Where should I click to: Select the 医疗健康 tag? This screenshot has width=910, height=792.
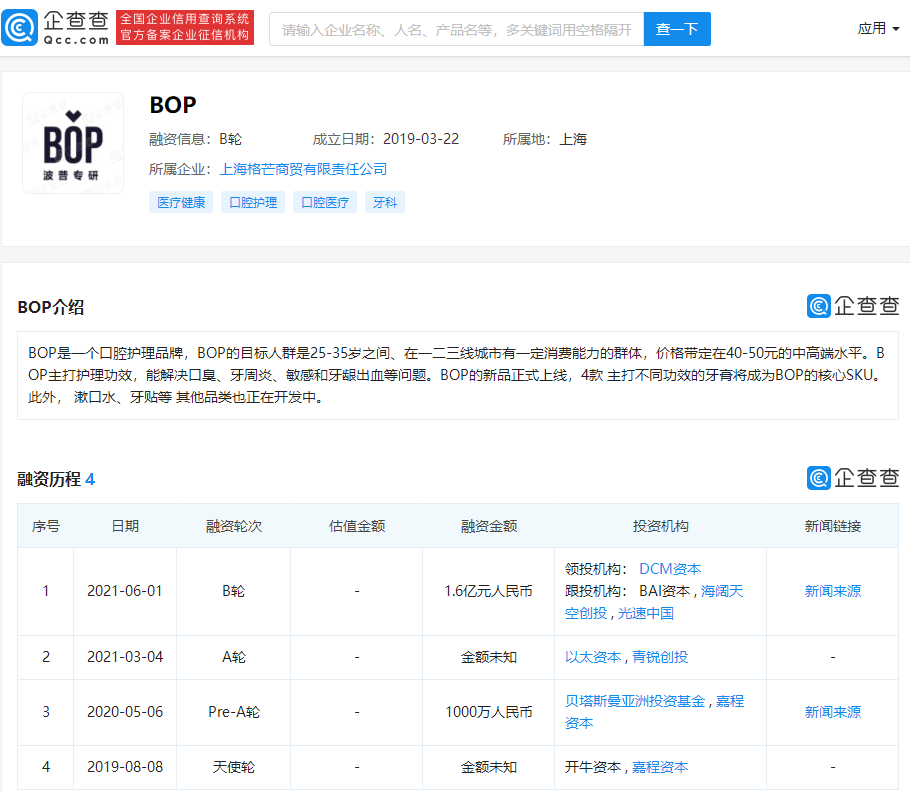tap(181, 202)
